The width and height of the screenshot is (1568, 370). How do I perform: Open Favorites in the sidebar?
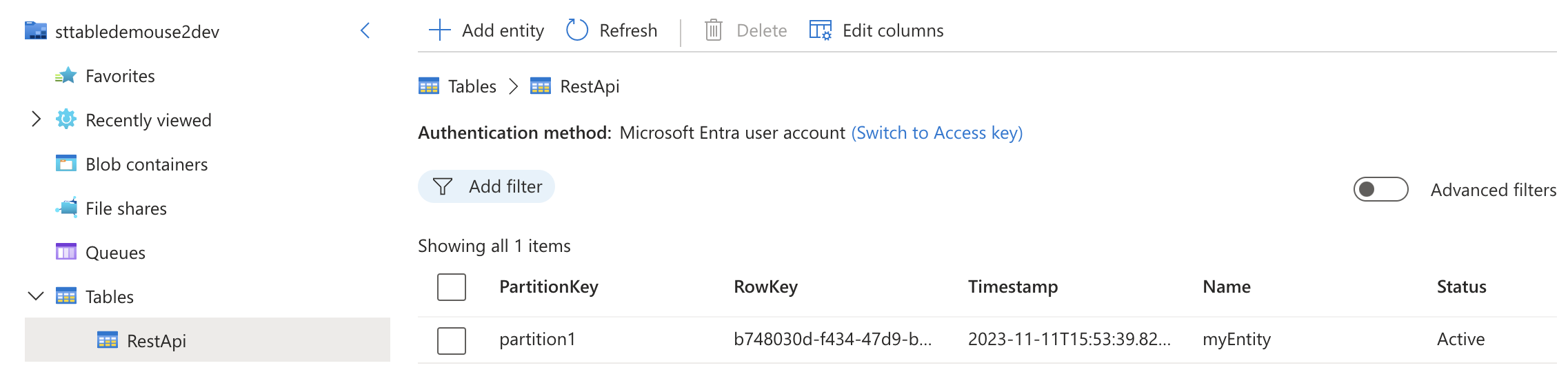(x=120, y=76)
